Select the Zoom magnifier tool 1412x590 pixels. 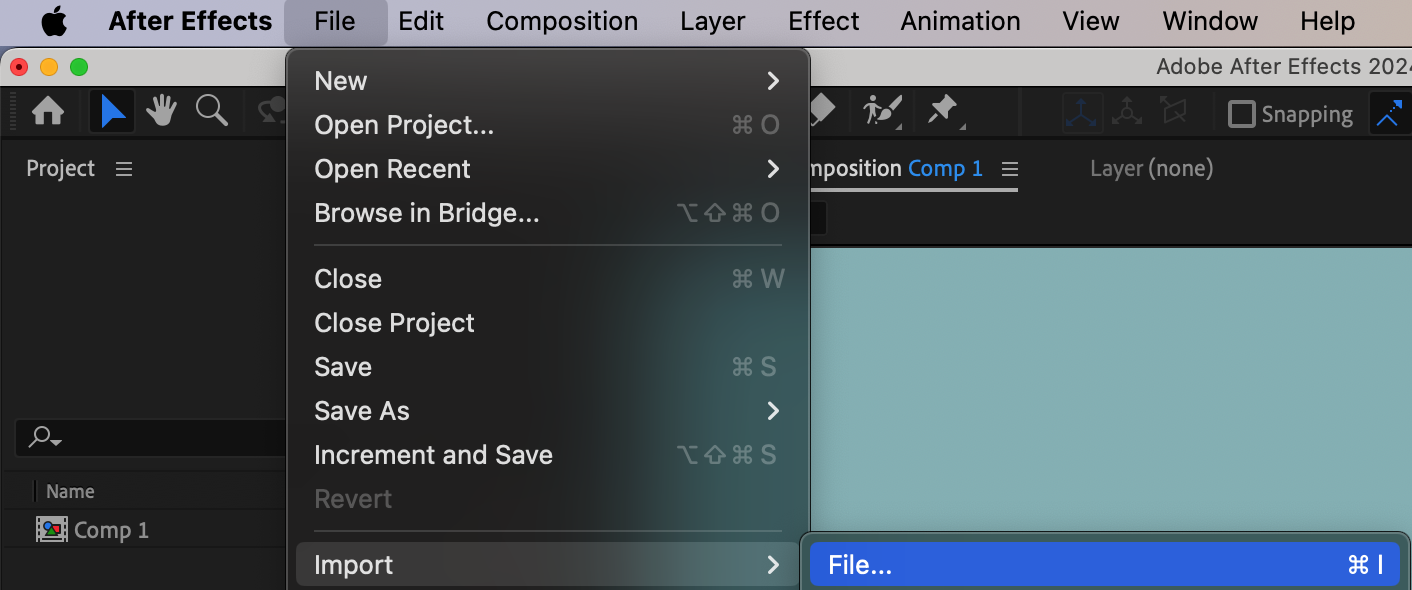(x=212, y=111)
